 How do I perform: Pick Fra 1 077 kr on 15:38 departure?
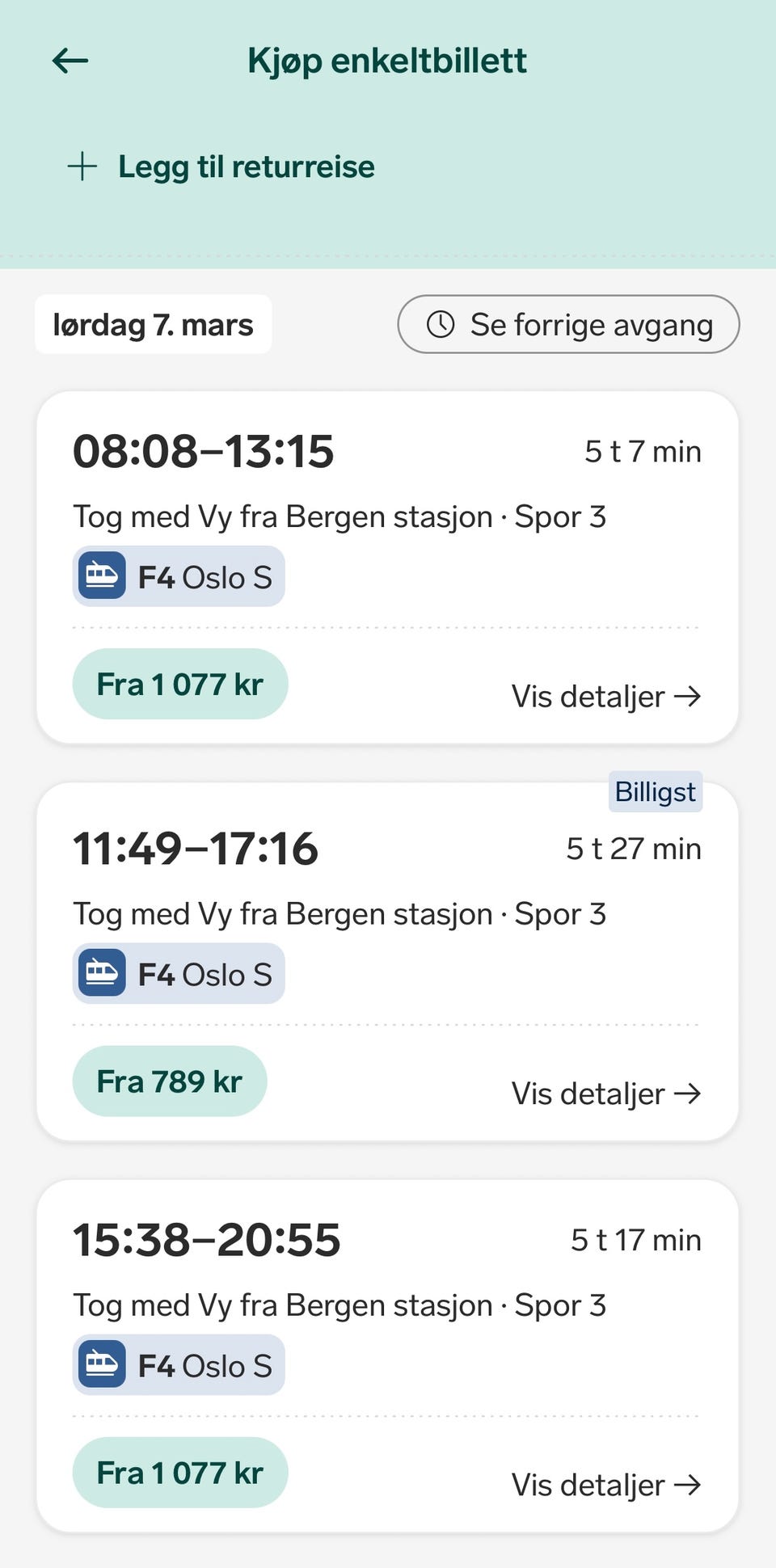180,1473
